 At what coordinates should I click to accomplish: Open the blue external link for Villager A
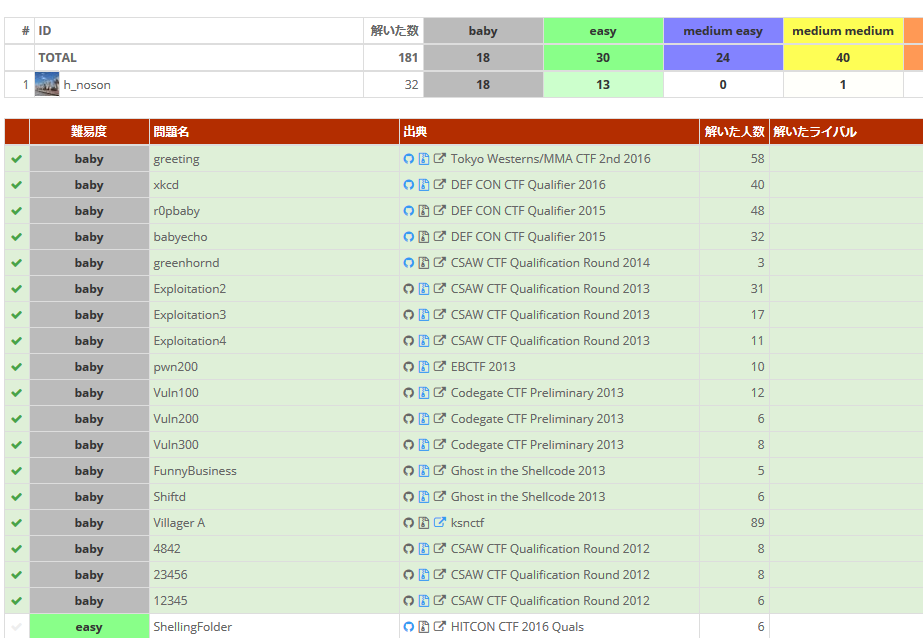pos(440,522)
